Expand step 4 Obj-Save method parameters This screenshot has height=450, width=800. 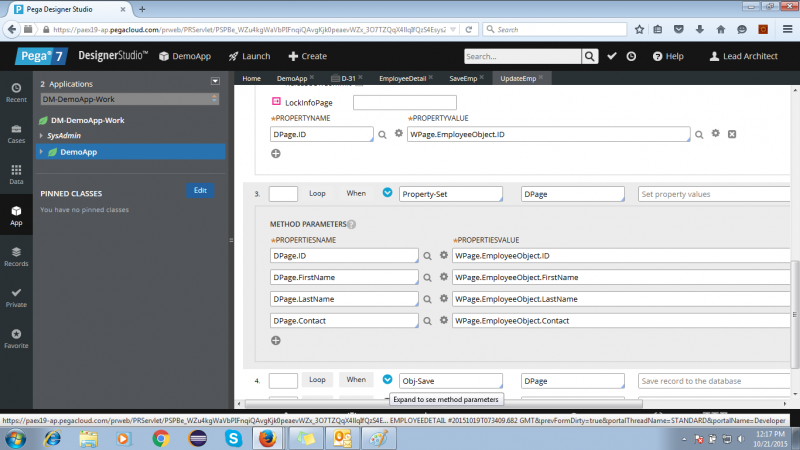(x=387, y=380)
